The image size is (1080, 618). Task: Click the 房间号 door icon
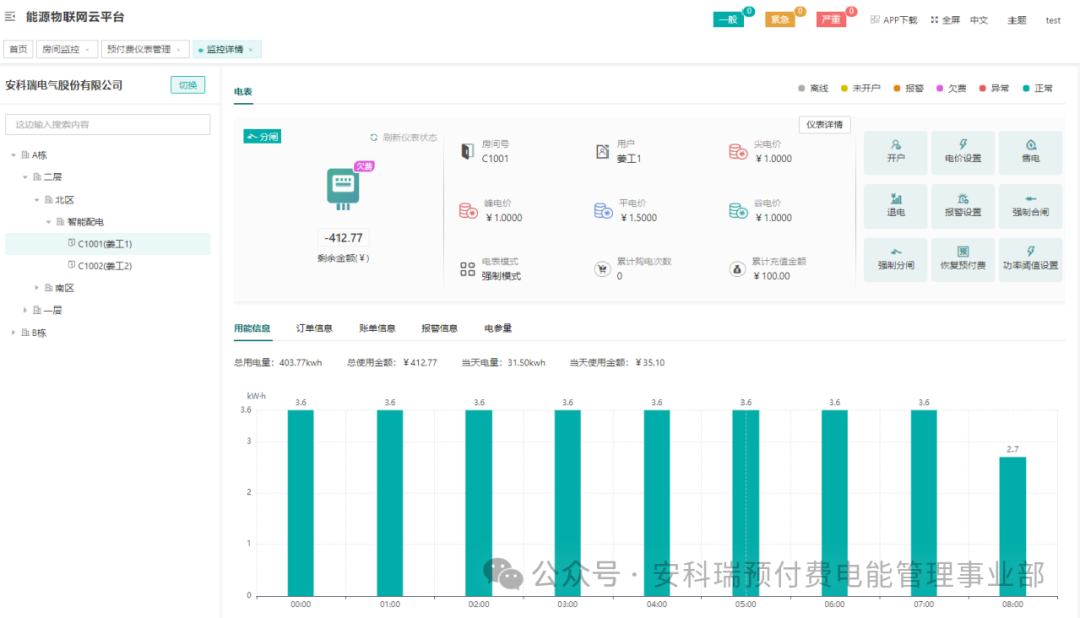(x=467, y=152)
